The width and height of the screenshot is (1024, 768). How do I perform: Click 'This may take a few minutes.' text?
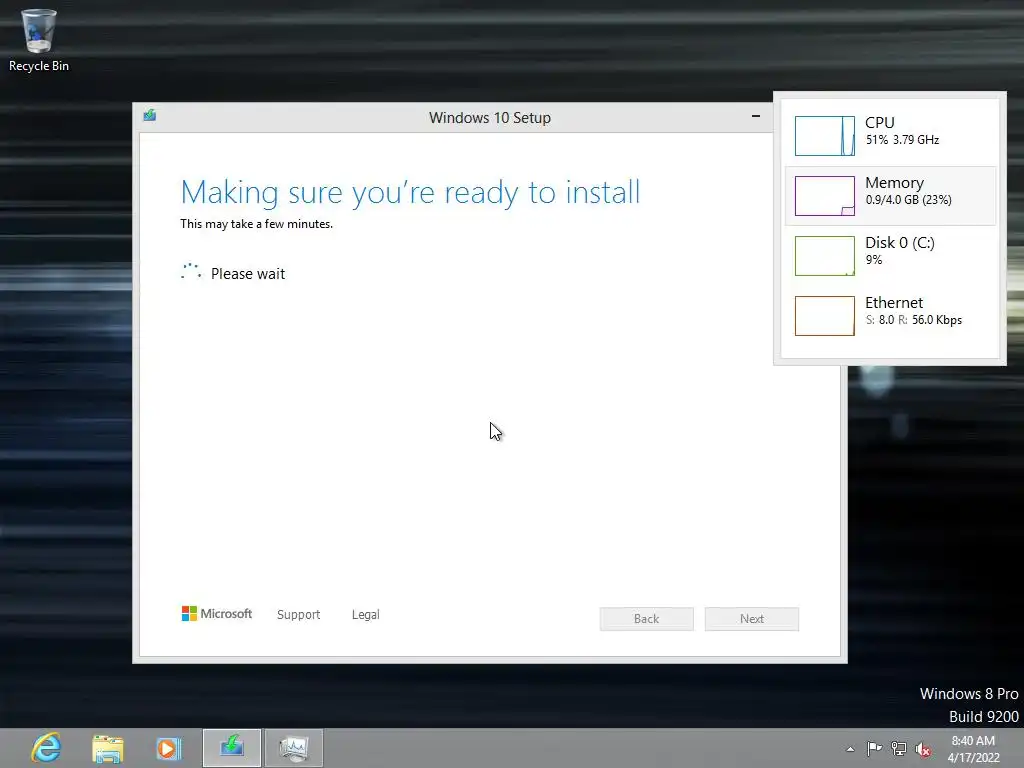[x=257, y=224]
